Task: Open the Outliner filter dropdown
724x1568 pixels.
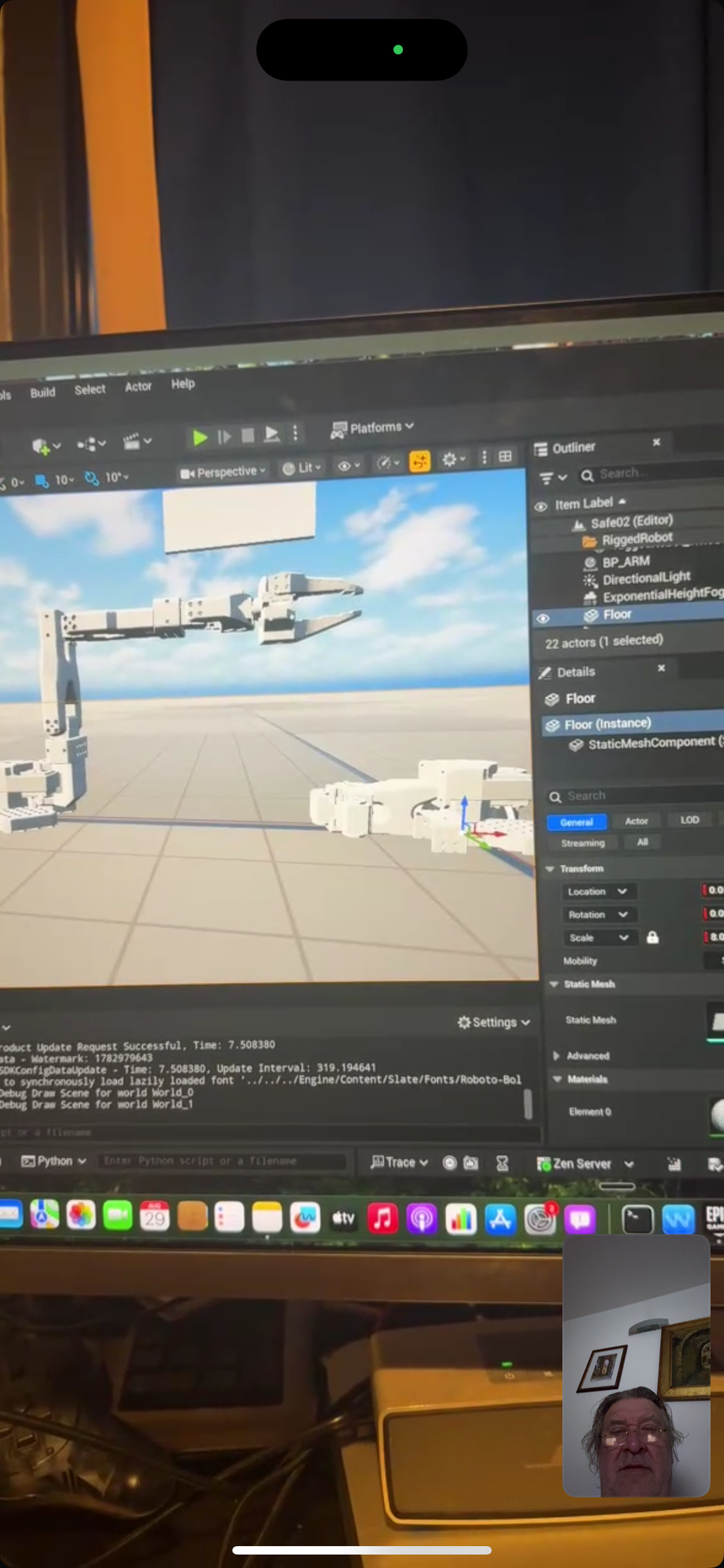Action: pyautogui.click(x=553, y=478)
